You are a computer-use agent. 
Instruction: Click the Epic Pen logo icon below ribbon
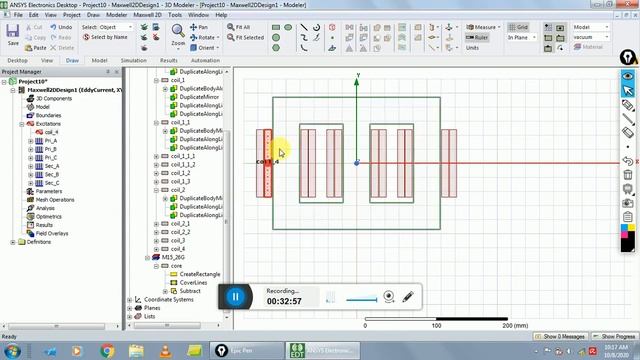(x=628, y=58)
